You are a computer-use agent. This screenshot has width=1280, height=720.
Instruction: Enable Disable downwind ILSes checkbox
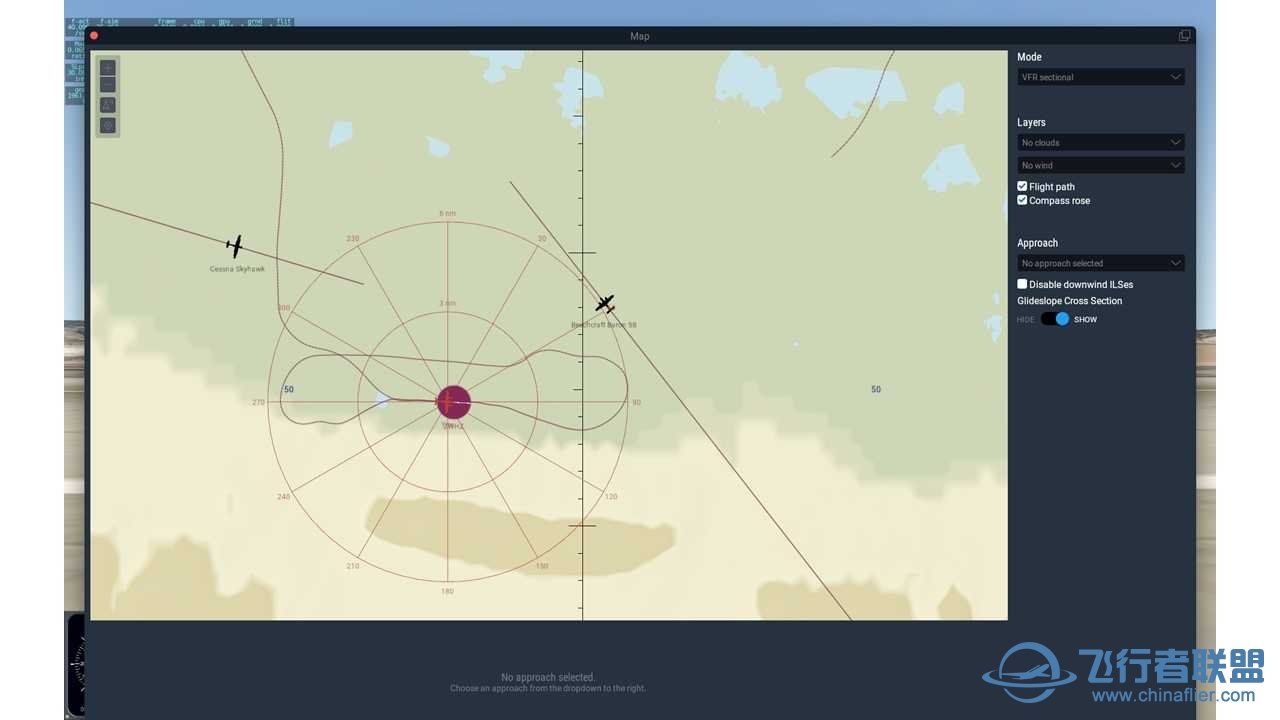pyautogui.click(x=1022, y=284)
